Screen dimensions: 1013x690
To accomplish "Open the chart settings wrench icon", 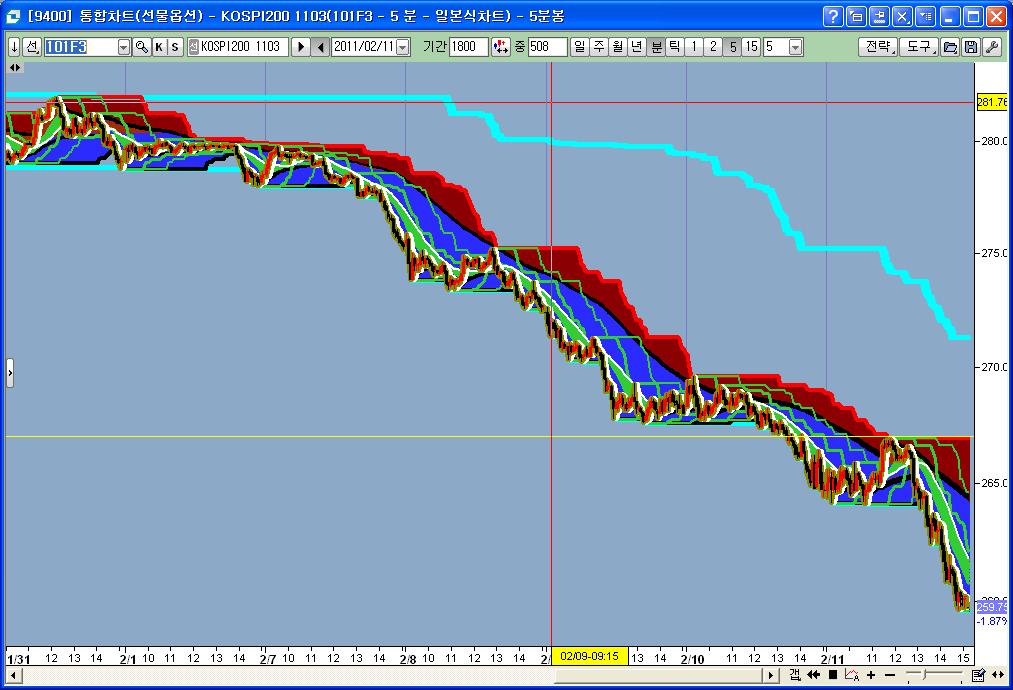I will point(990,47).
